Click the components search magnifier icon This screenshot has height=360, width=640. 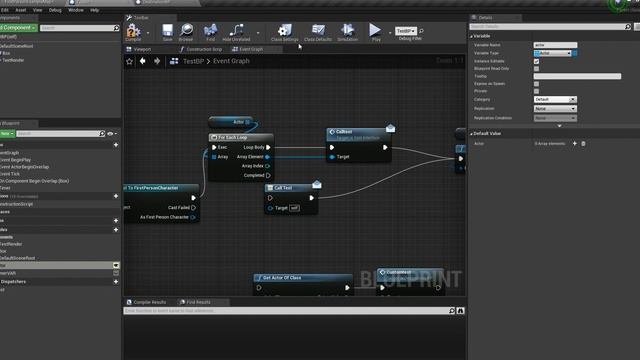click(x=116, y=28)
